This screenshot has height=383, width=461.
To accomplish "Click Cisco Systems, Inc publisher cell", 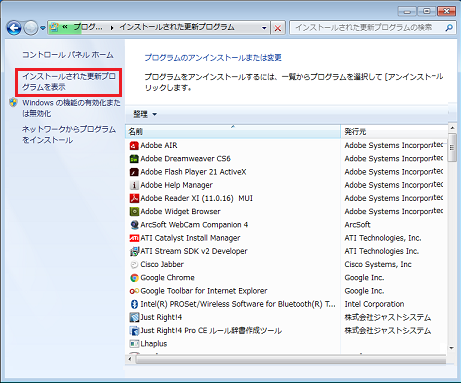I will pyautogui.click(x=378, y=265).
